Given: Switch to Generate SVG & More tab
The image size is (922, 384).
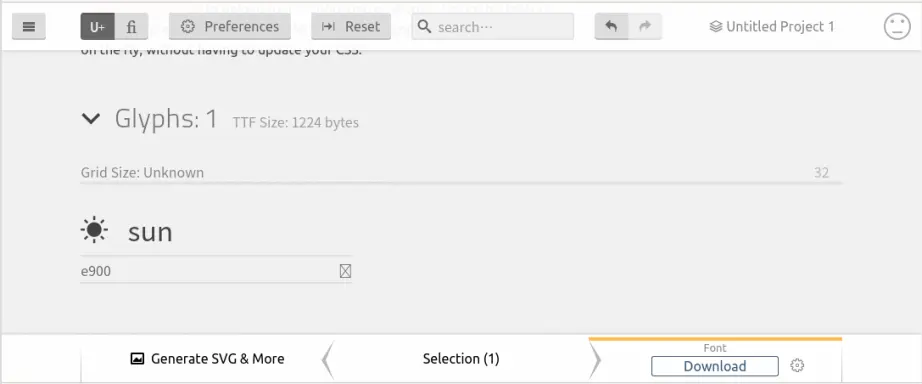Looking at the screenshot, I should pyautogui.click(x=207, y=359).
